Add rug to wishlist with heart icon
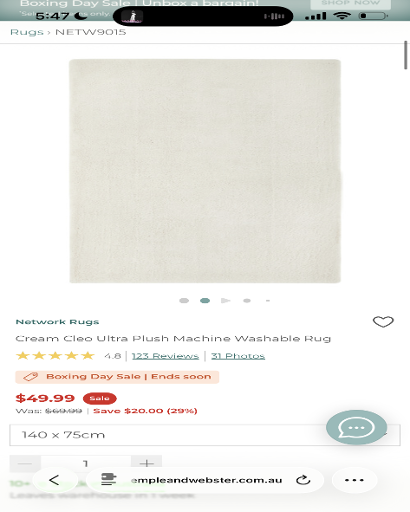The width and height of the screenshot is (410, 512). click(x=383, y=322)
